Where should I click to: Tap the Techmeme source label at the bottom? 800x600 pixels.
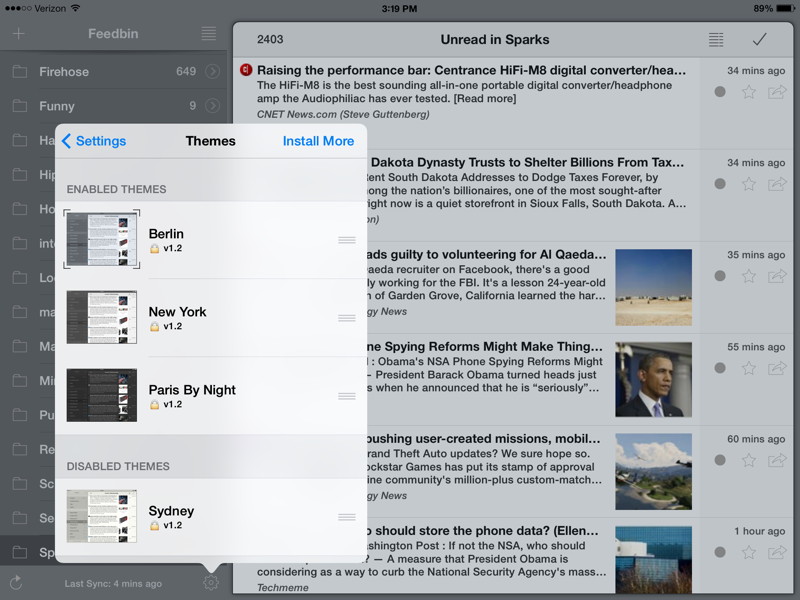(x=283, y=588)
